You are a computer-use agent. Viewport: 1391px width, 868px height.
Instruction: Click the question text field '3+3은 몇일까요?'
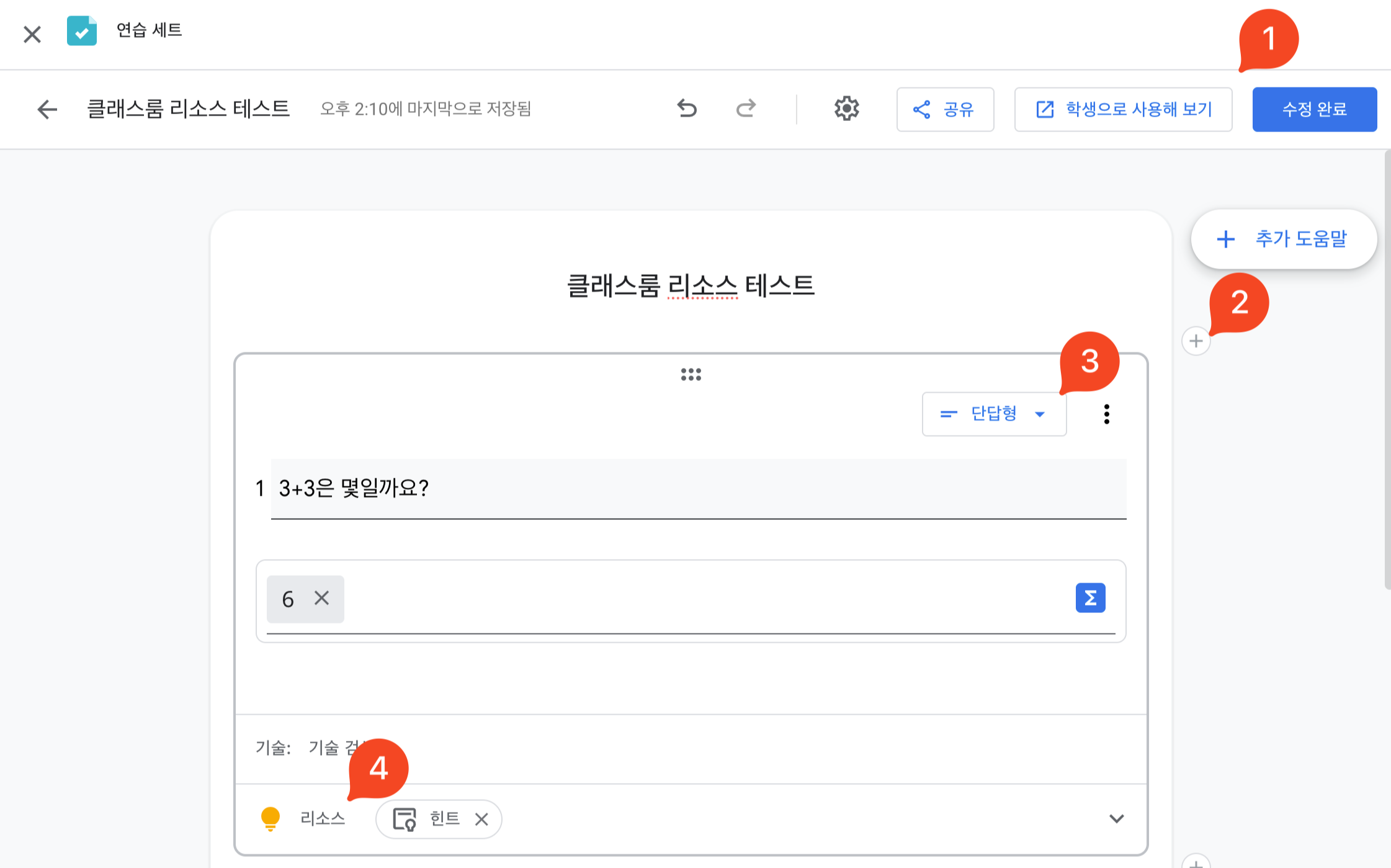point(698,488)
